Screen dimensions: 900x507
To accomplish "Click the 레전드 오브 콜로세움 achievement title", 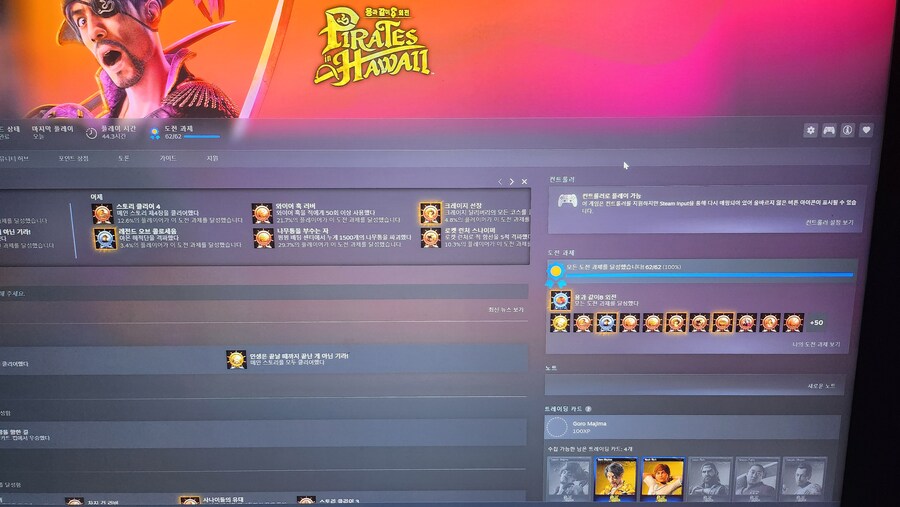I will point(148,231).
